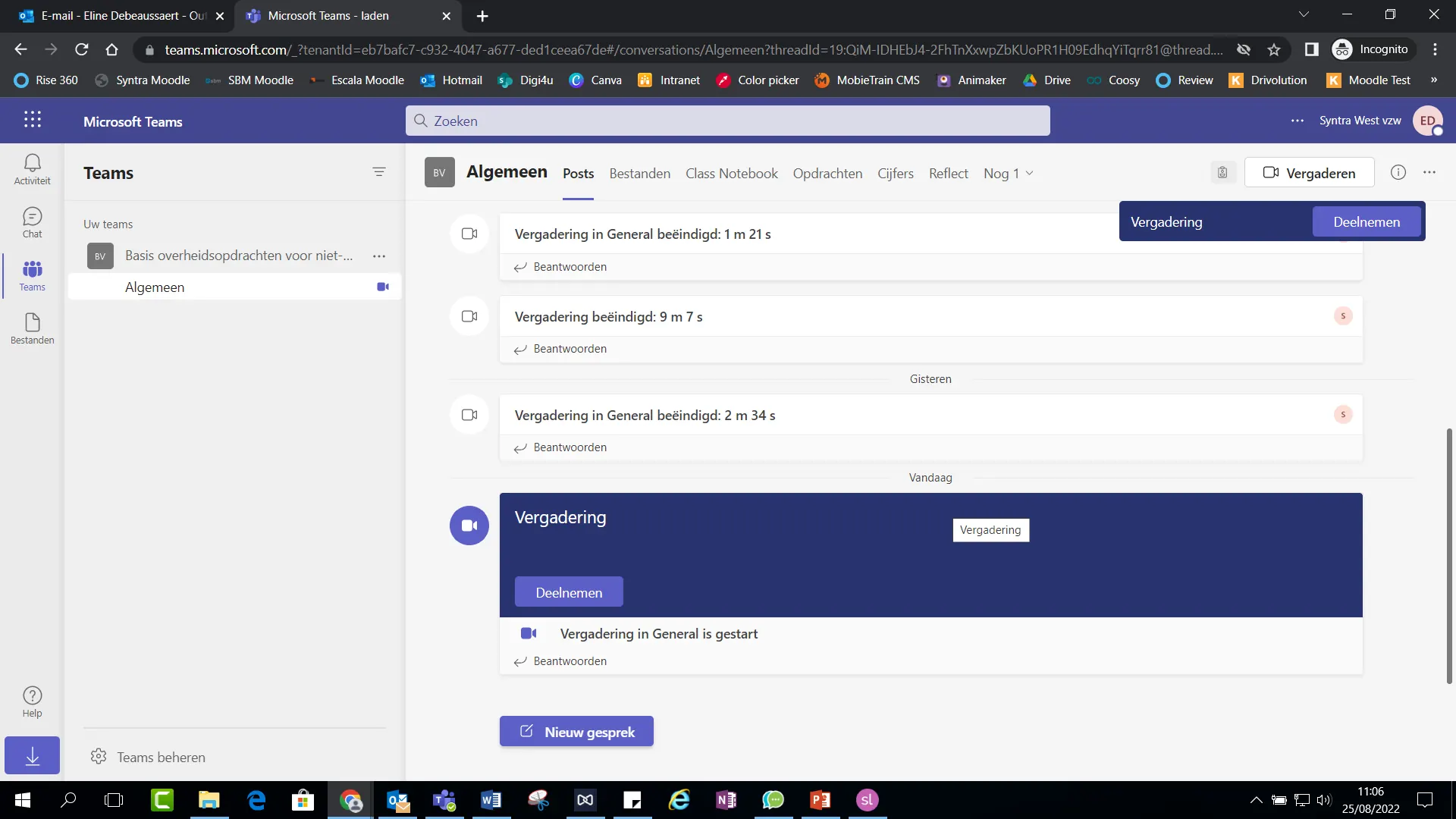Open a new browser tab
The width and height of the screenshot is (1456, 819).
[x=482, y=15]
